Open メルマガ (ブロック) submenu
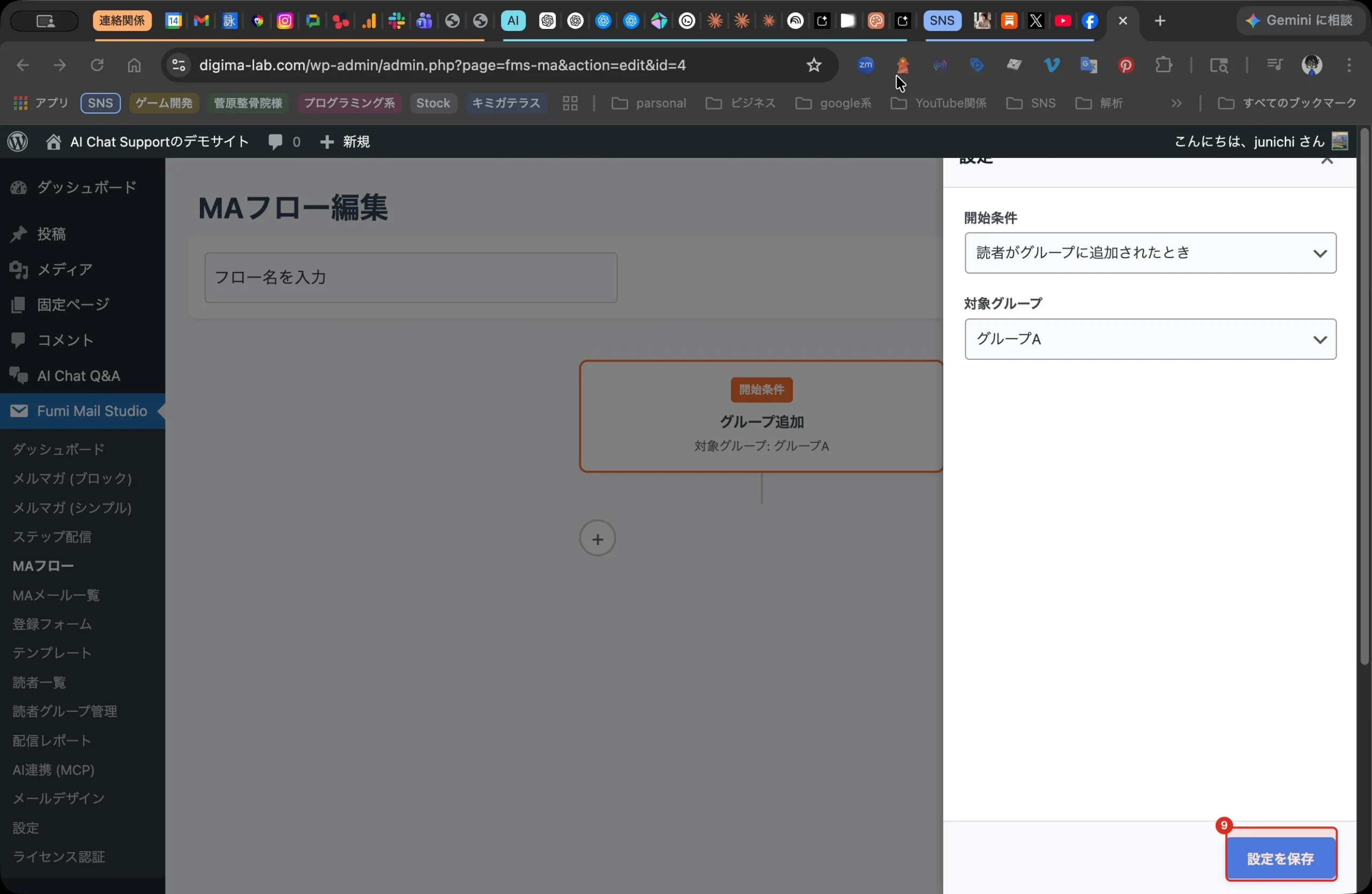 pos(72,478)
